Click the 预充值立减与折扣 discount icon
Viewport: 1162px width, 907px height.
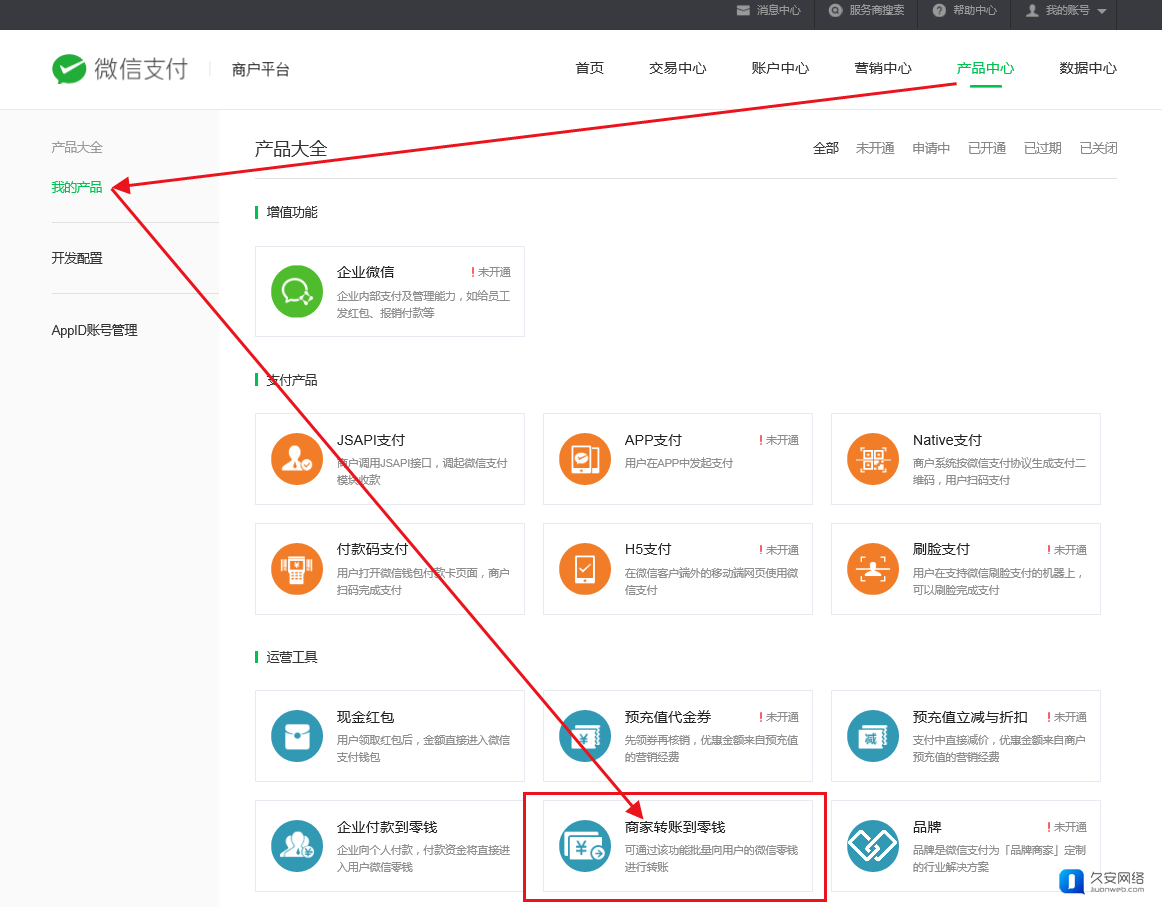click(873, 736)
